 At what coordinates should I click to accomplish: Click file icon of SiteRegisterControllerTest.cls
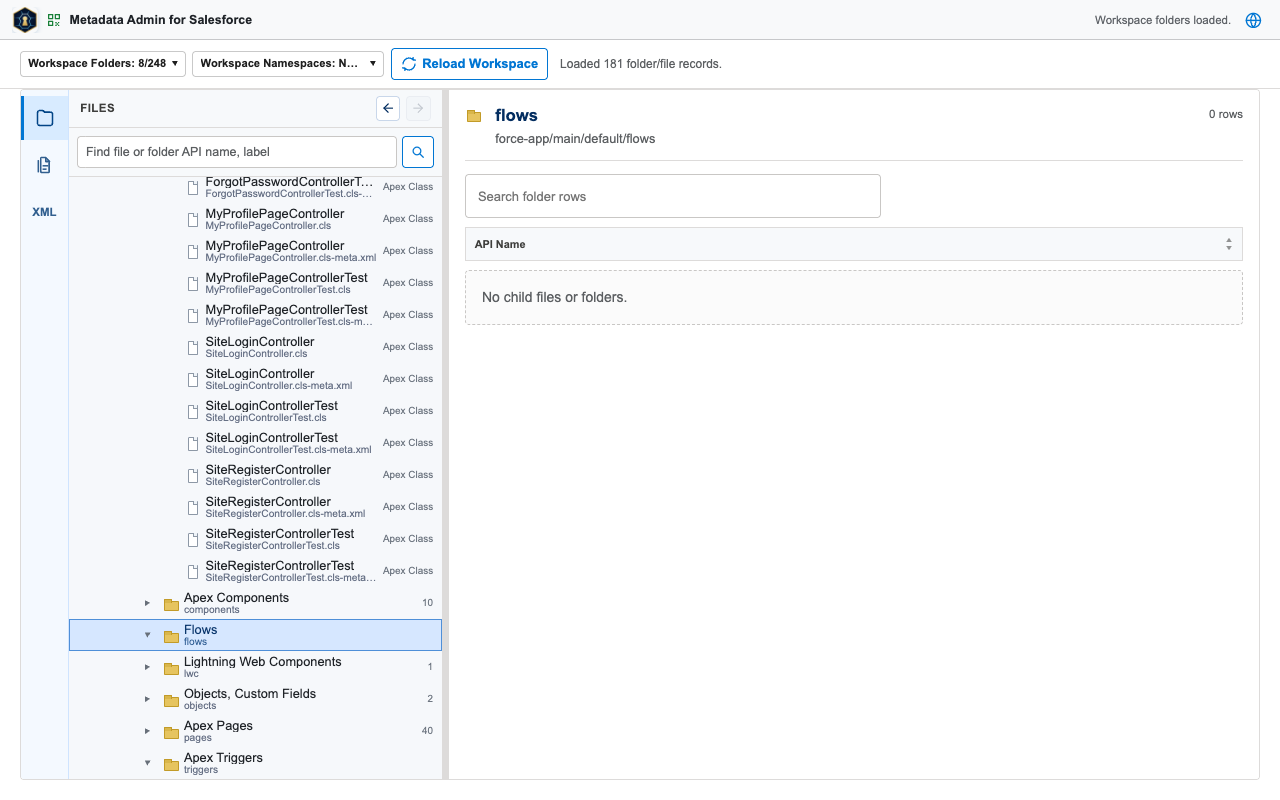pyautogui.click(x=194, y=539)
